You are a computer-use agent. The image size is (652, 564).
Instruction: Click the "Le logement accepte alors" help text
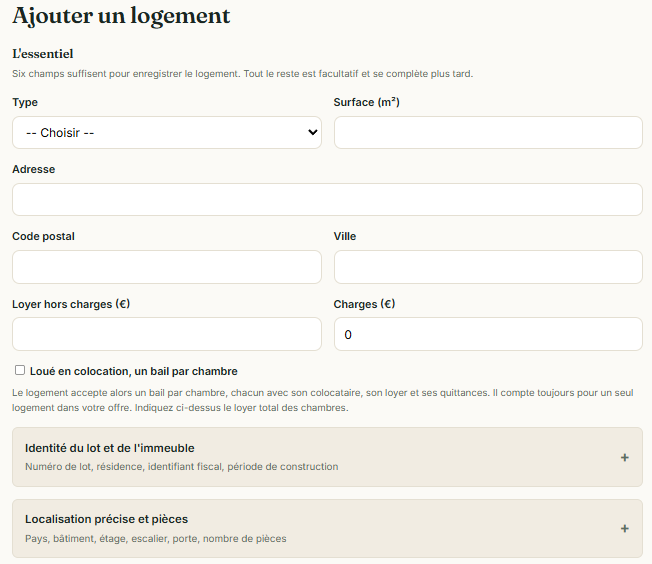[323, 400]
